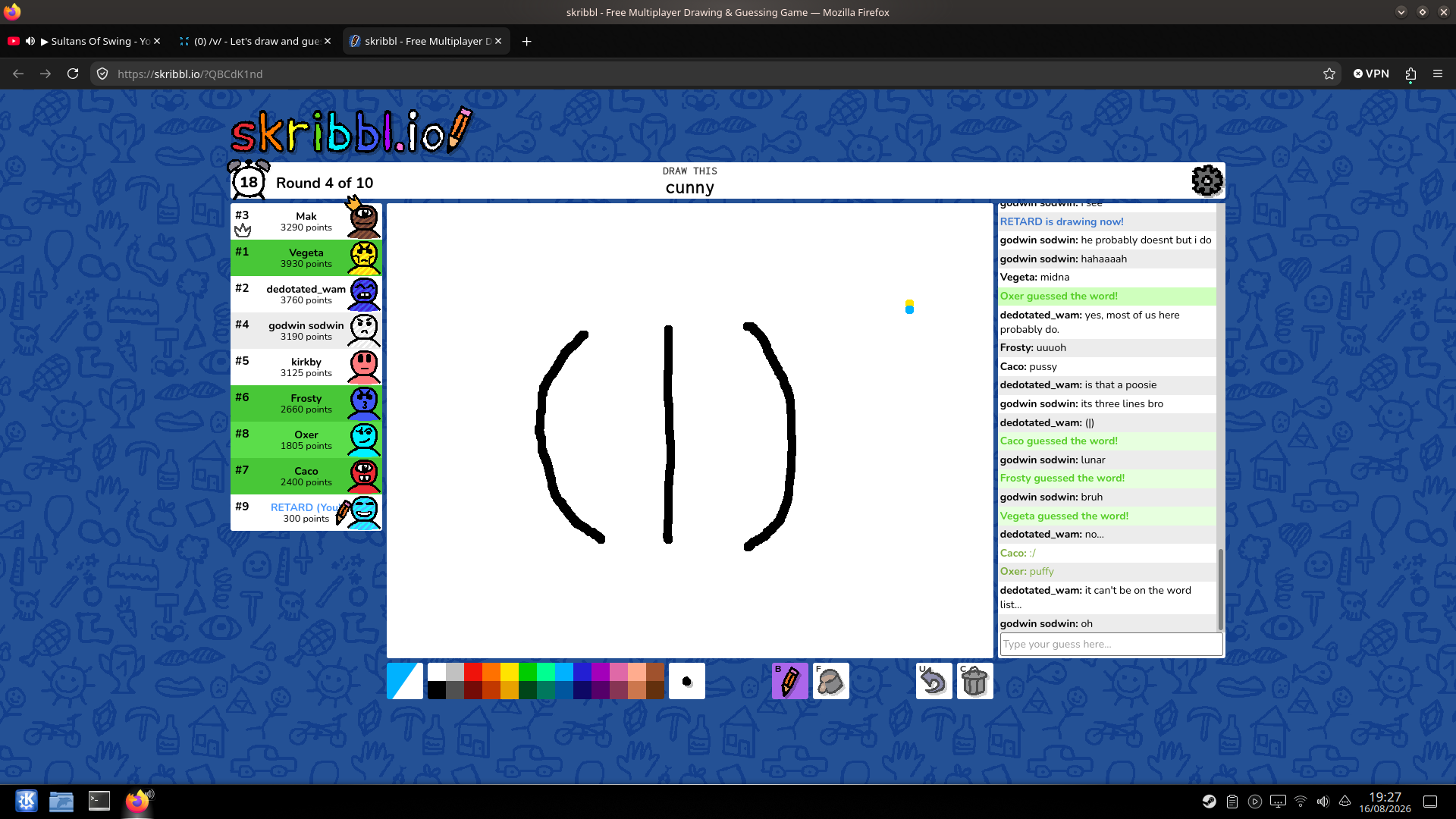Click Oxer's cyan avatar

point(364,439)
